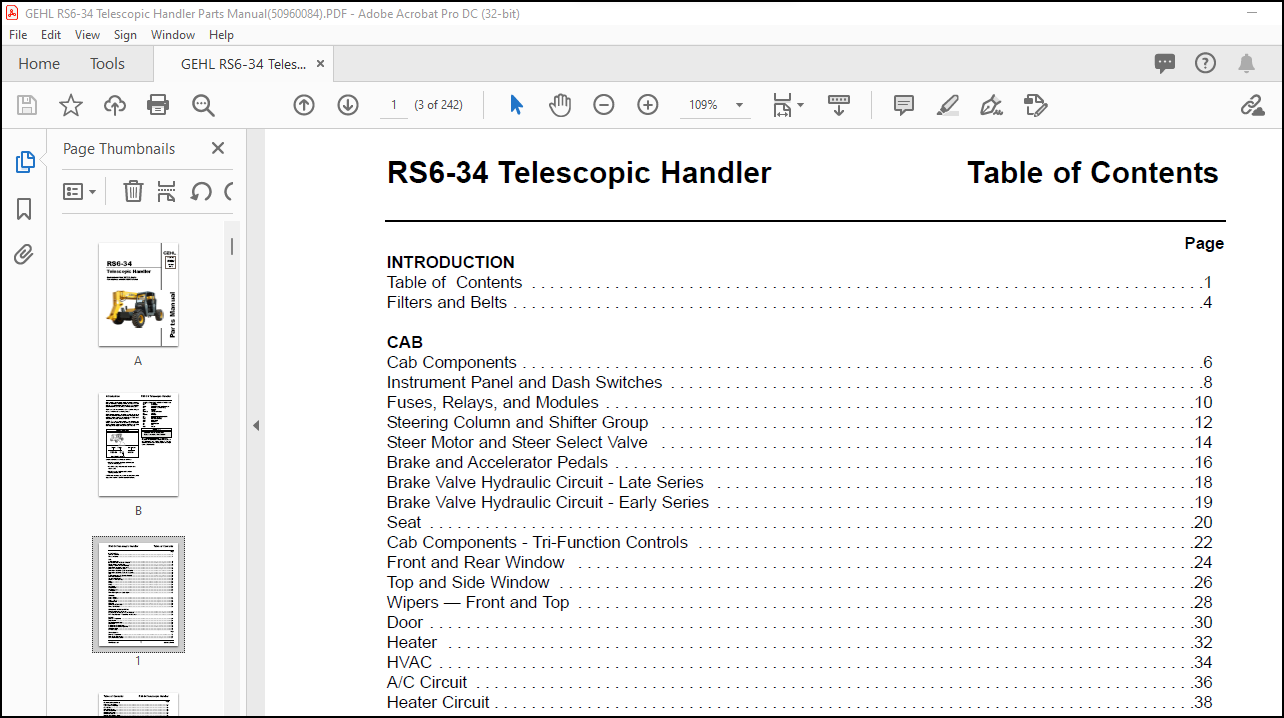1284x718 pixels.
Task: Turn on scrolling mode in the toolbar
Action: coord(838,105)
